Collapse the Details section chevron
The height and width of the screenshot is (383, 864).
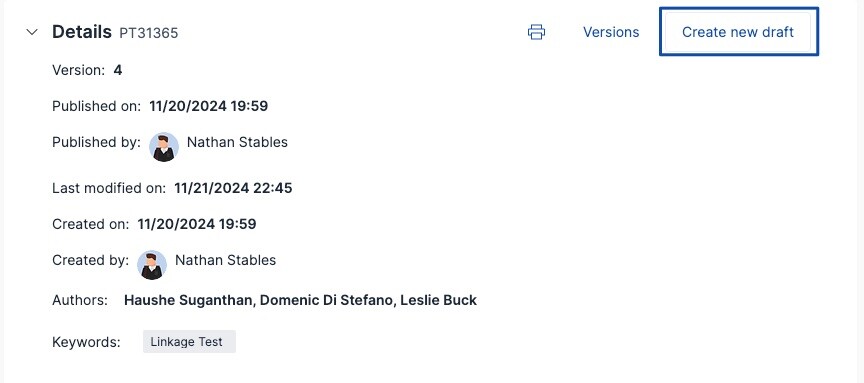[33, 32]
